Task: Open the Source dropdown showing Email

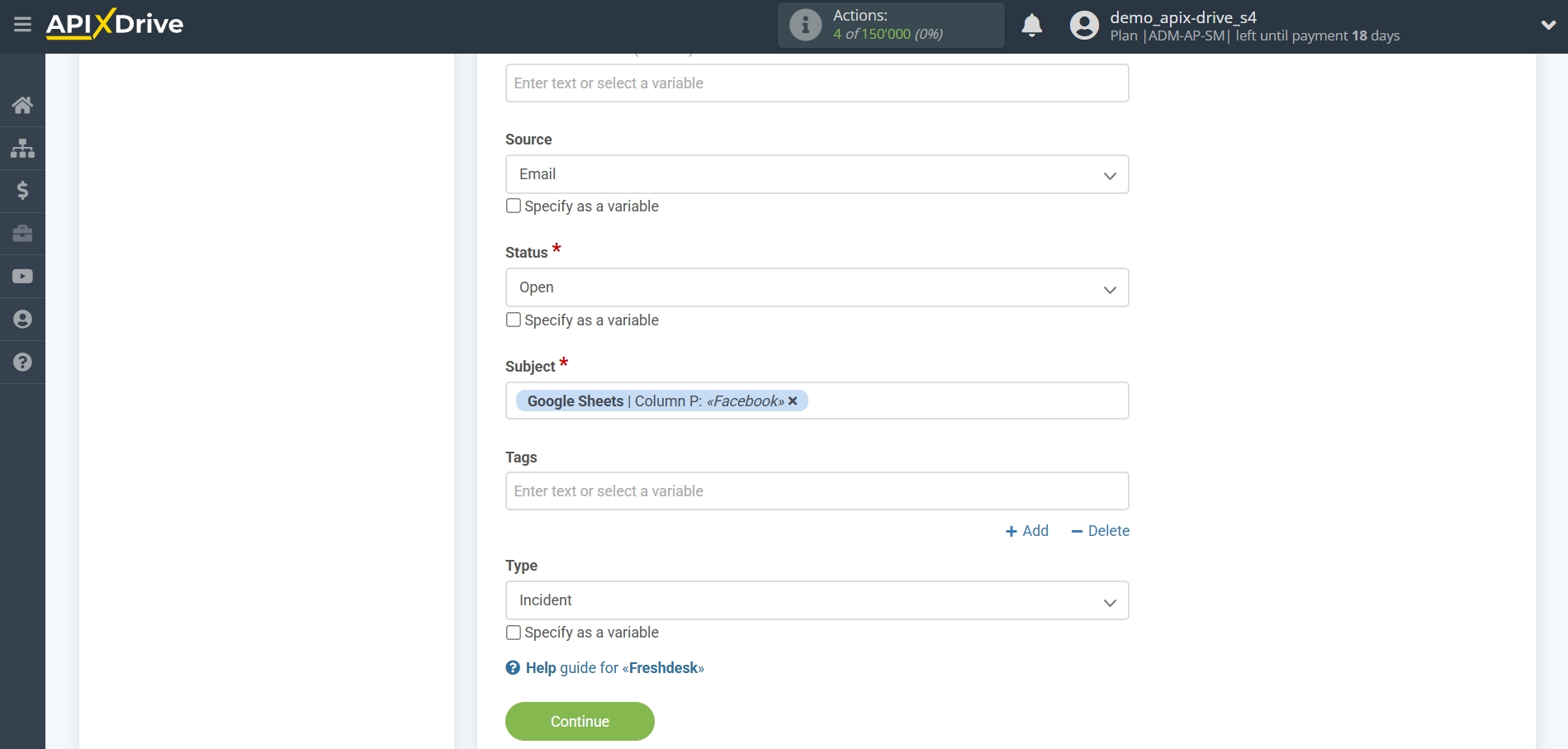Action: point(817,174)
